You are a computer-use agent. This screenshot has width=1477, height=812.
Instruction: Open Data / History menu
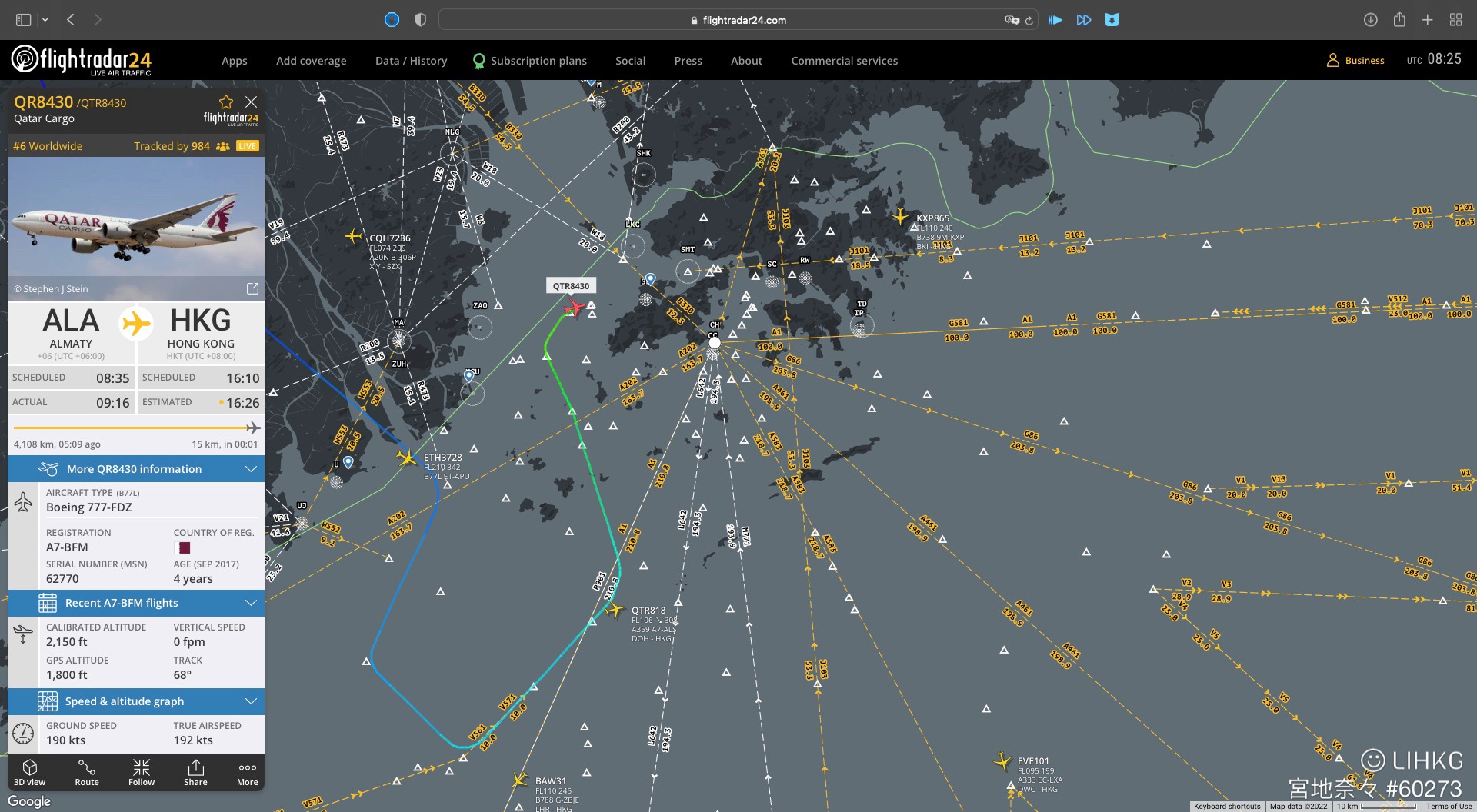[412, 61]
